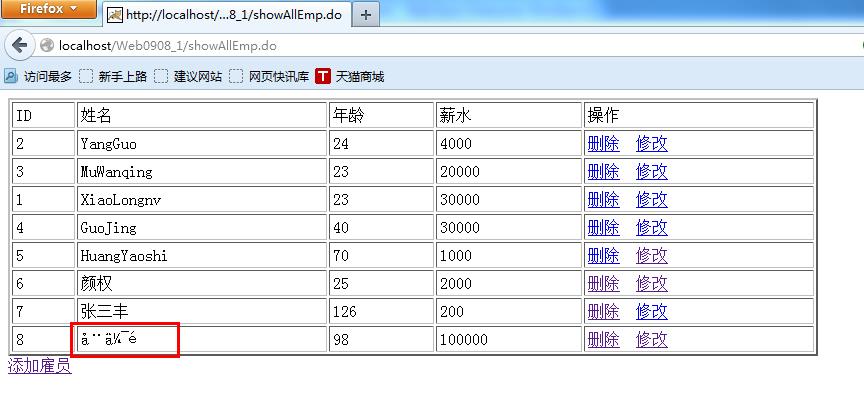
Task: Edit employee GuoJing via 修改
Action: coord(651,228)
